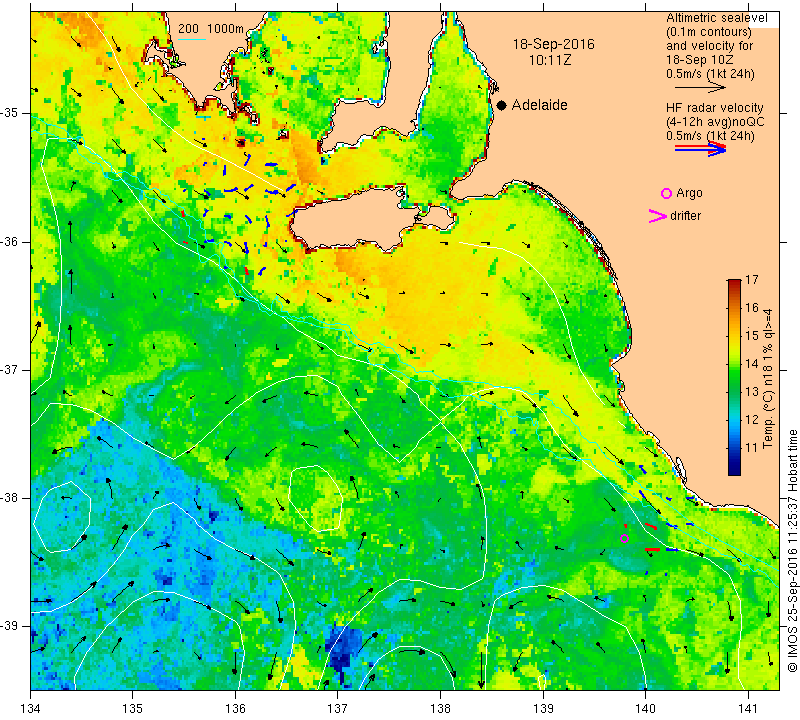Click the longitude axis label 140
Screen dimensions: 800x720
(645, 708)
